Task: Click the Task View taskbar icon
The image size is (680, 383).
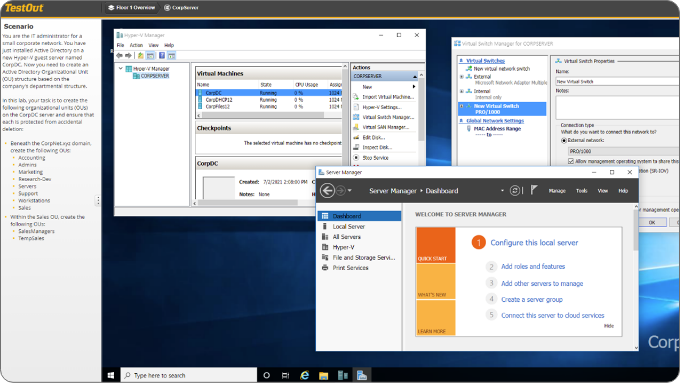Action: 285,375
